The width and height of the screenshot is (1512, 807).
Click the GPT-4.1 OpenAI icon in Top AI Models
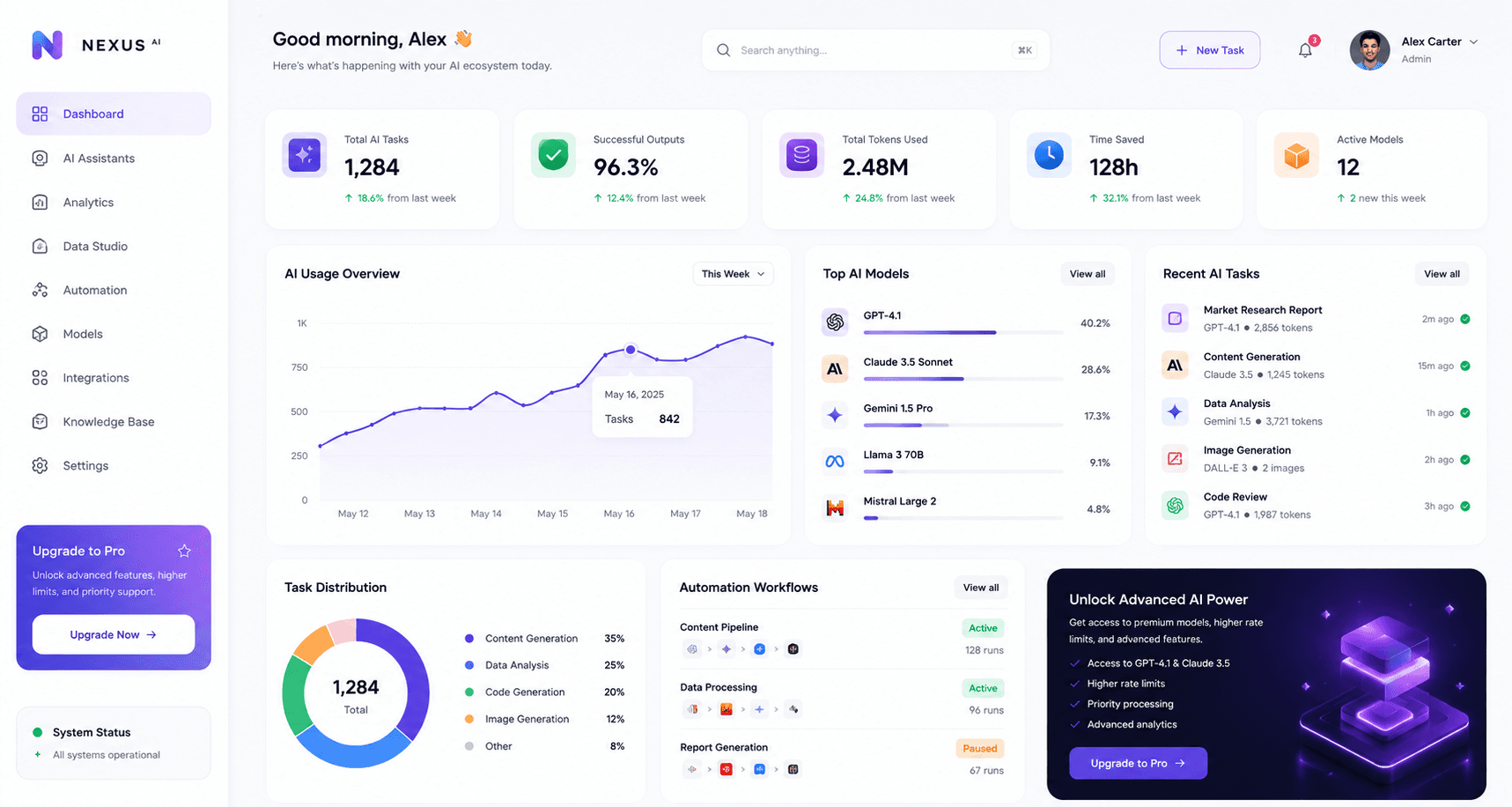tap(835, 322)
